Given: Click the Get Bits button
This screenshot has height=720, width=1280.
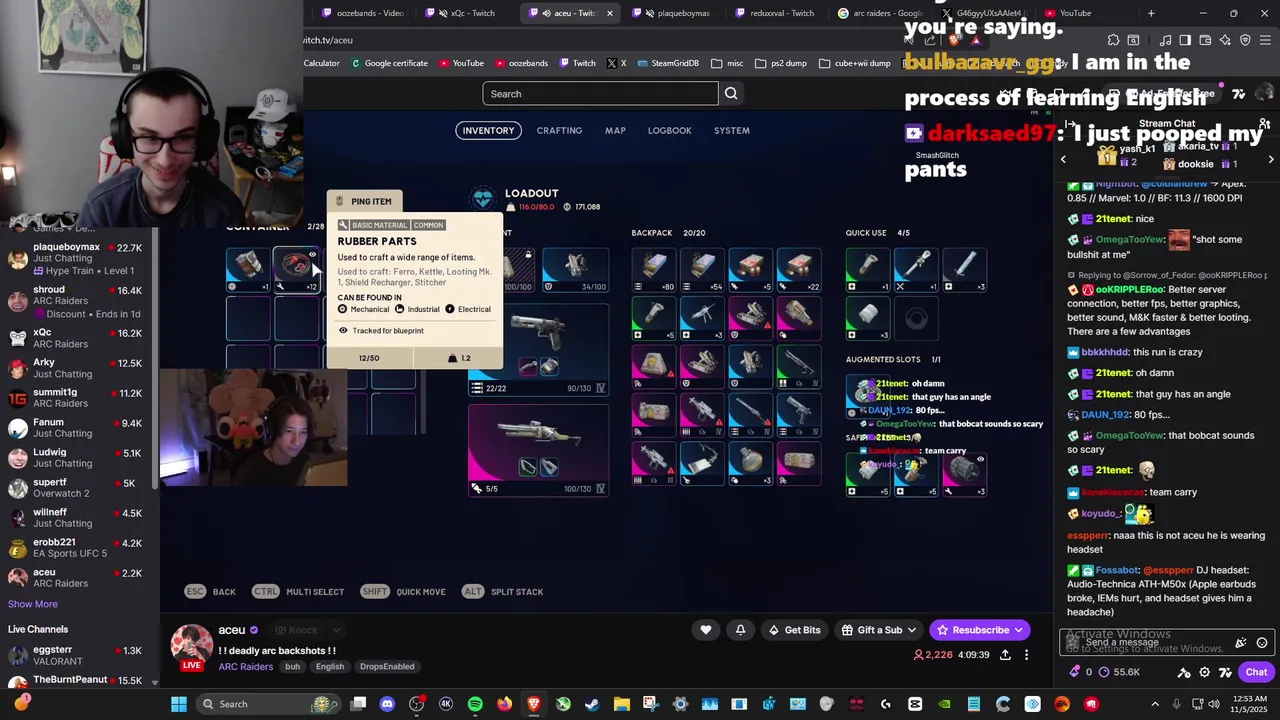Looking at the screenshot, I should pos(795,630).
